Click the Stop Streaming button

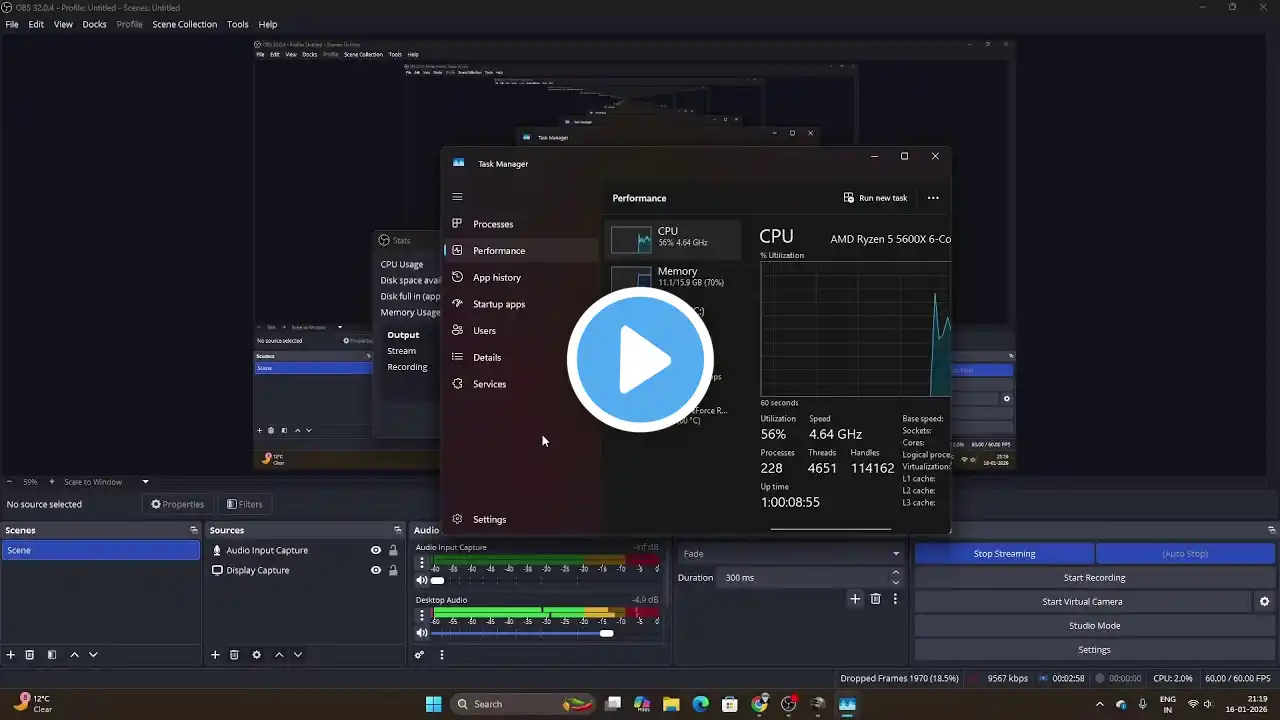click(1004, 554)
